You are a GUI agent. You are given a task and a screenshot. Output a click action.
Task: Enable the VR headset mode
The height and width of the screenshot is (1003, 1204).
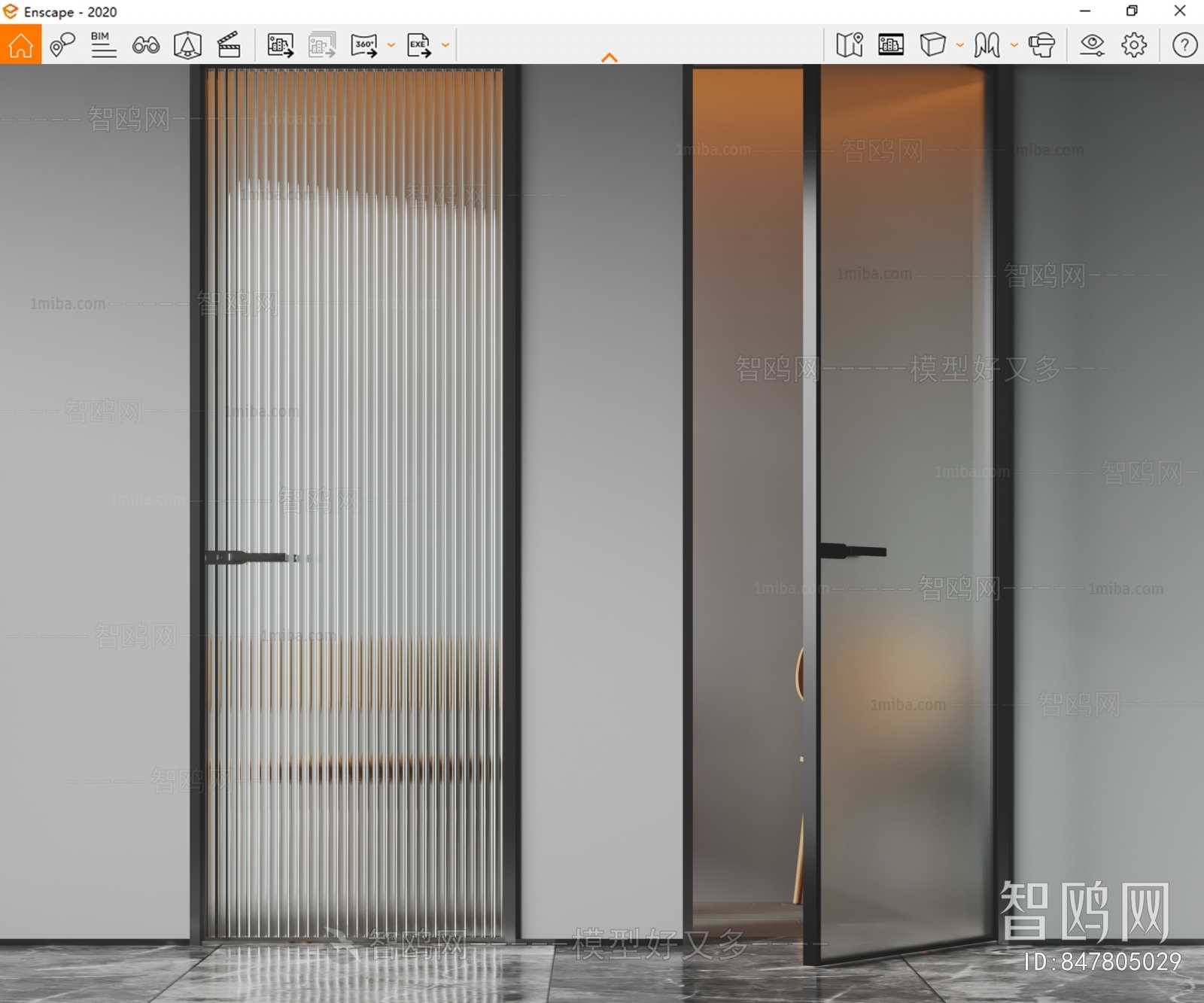pos(1042,45)
